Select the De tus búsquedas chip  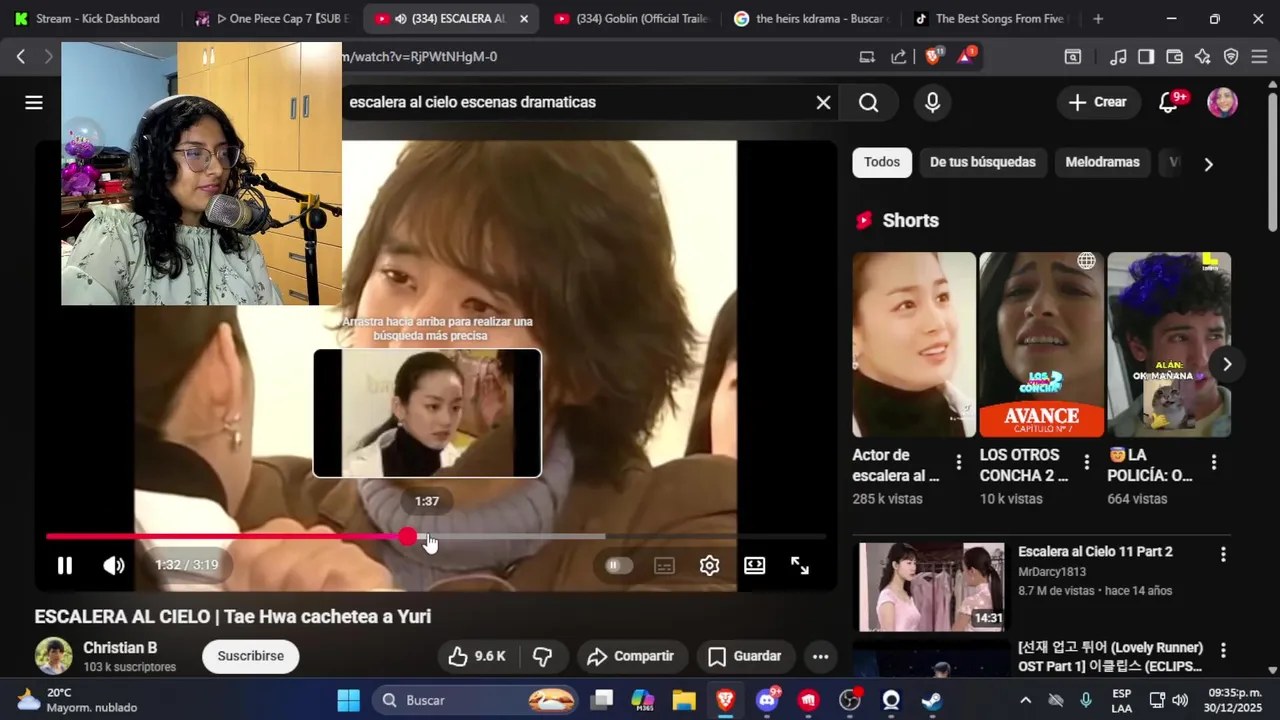coord(982,162)
